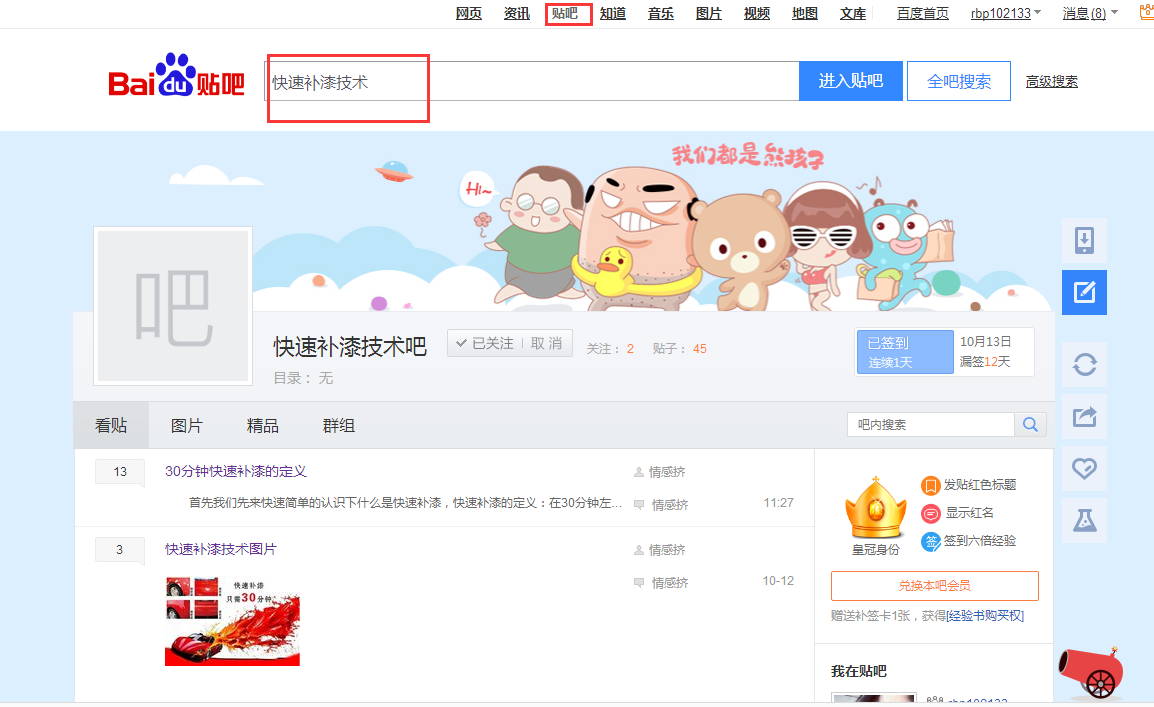
Task: Click the post preview text starting 首先我们先来
Action: (x=406, y=503)
